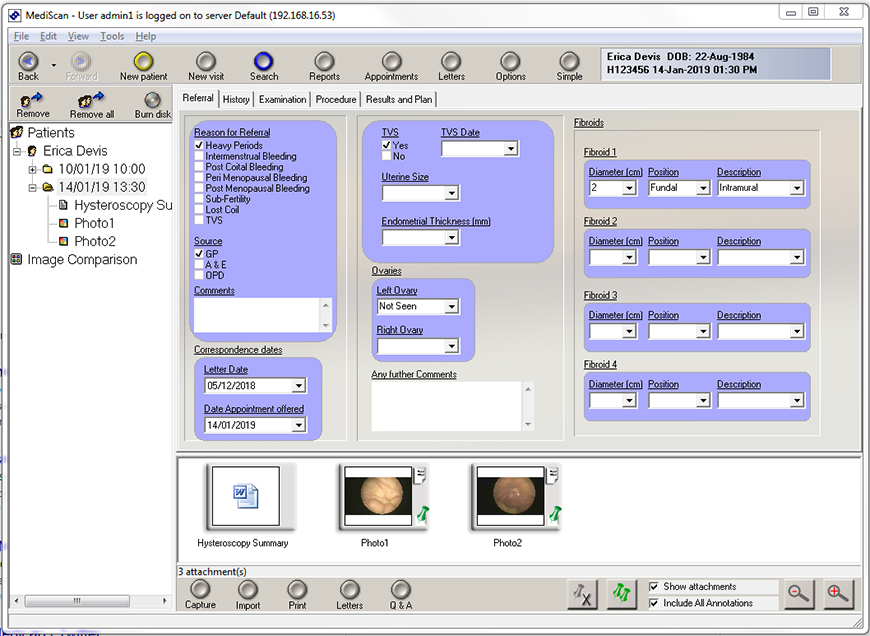870x636 pixels.
Task: Open Options from the toolbar
Action: coord(510,61)
